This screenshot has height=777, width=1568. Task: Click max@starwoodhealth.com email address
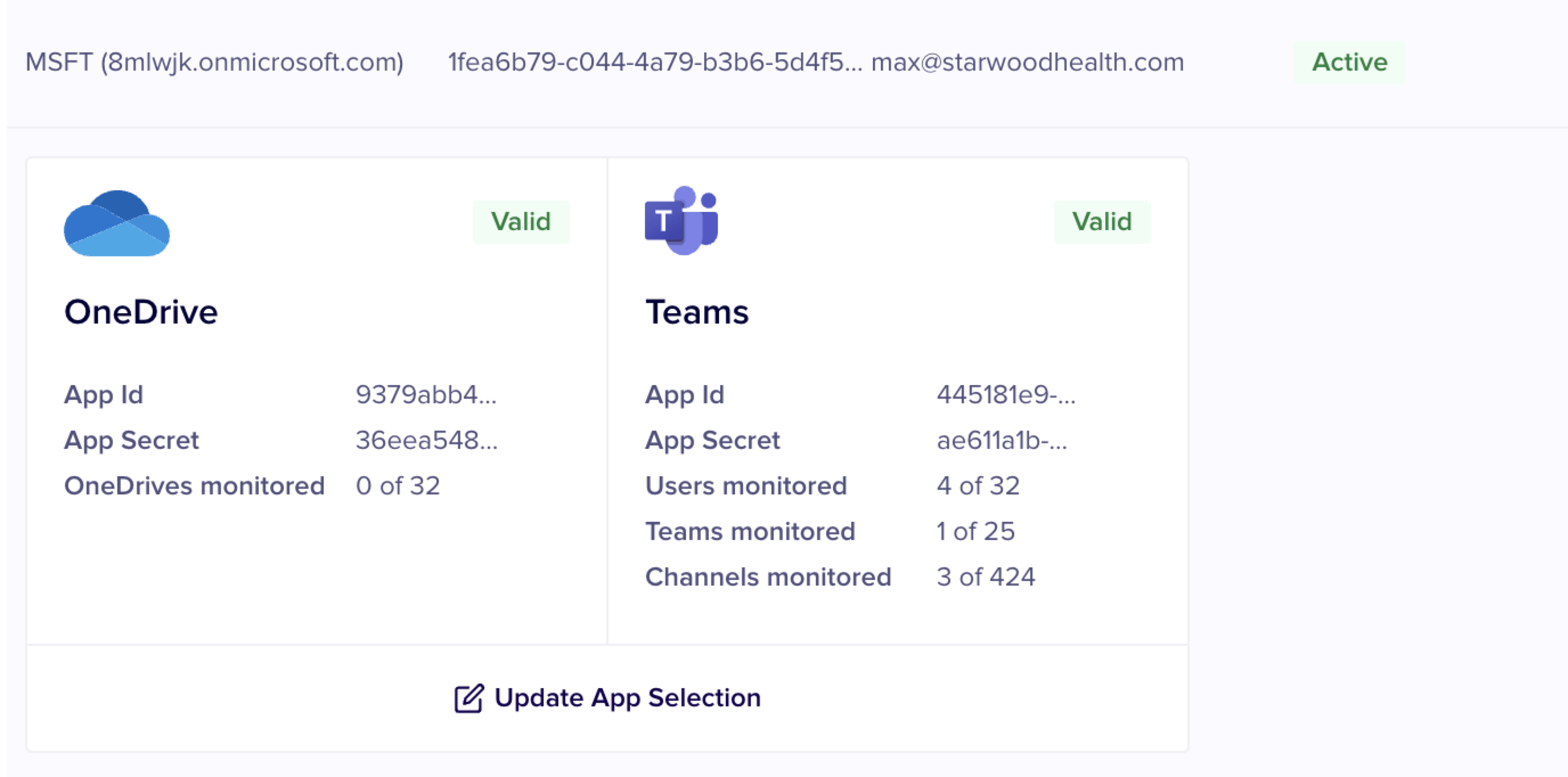click(x=1027, y=62)
